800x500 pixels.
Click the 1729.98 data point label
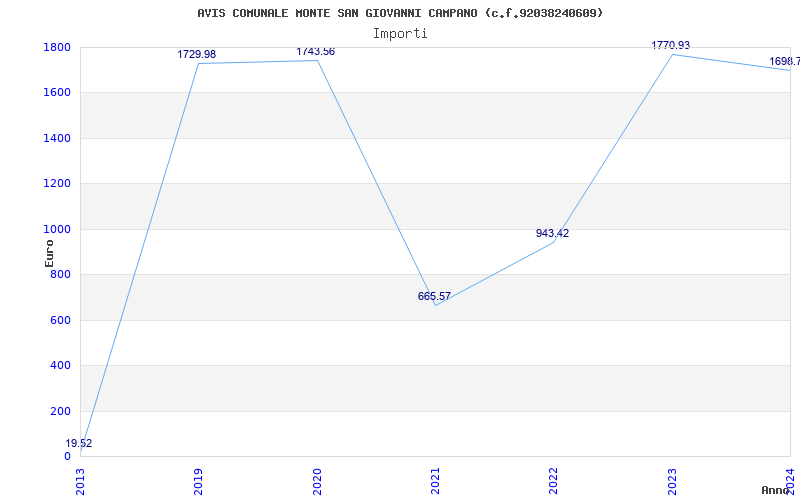pyautogui.click(x=196, y=54)
